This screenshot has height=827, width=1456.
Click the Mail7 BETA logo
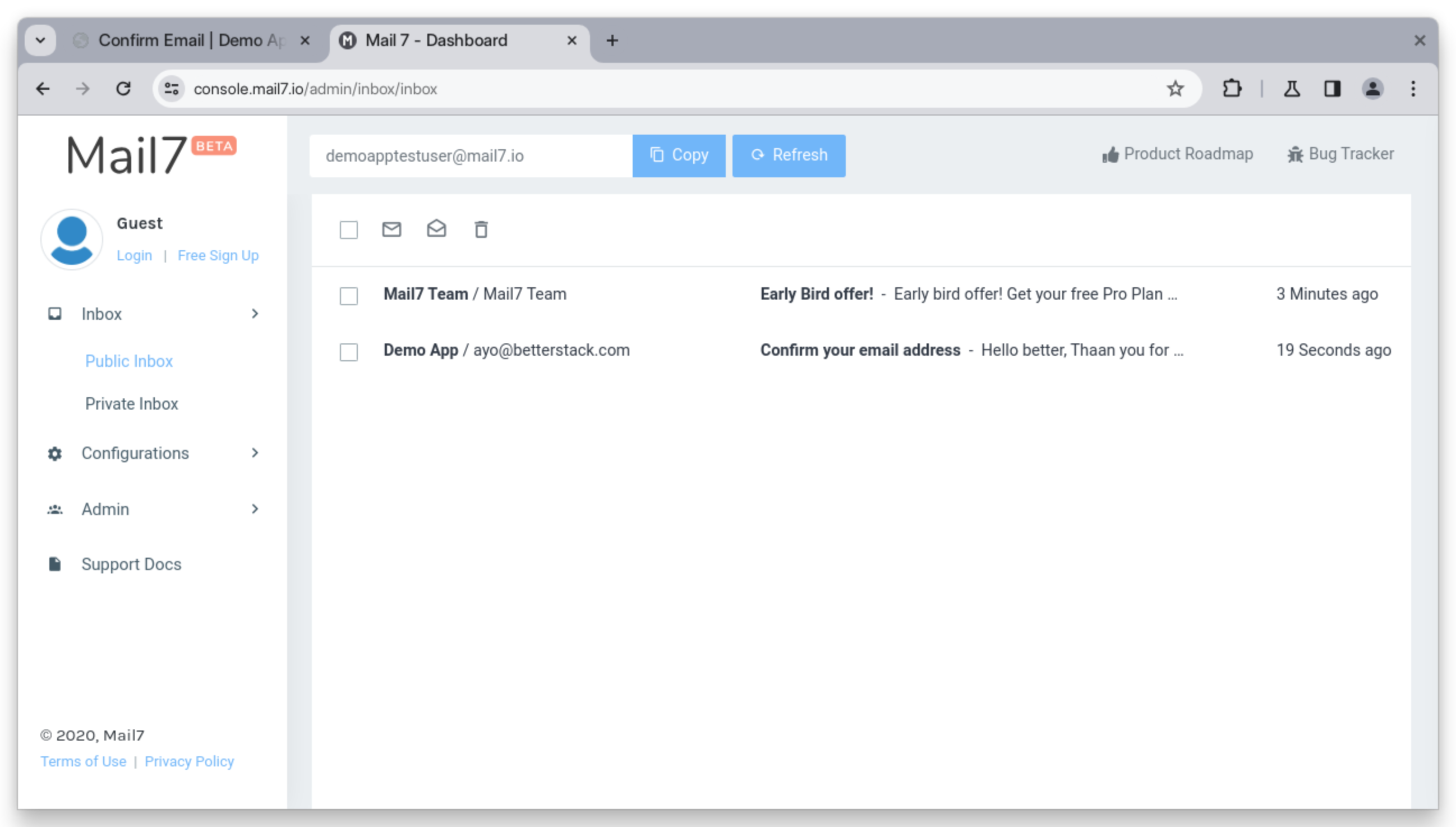click(151, 154)
